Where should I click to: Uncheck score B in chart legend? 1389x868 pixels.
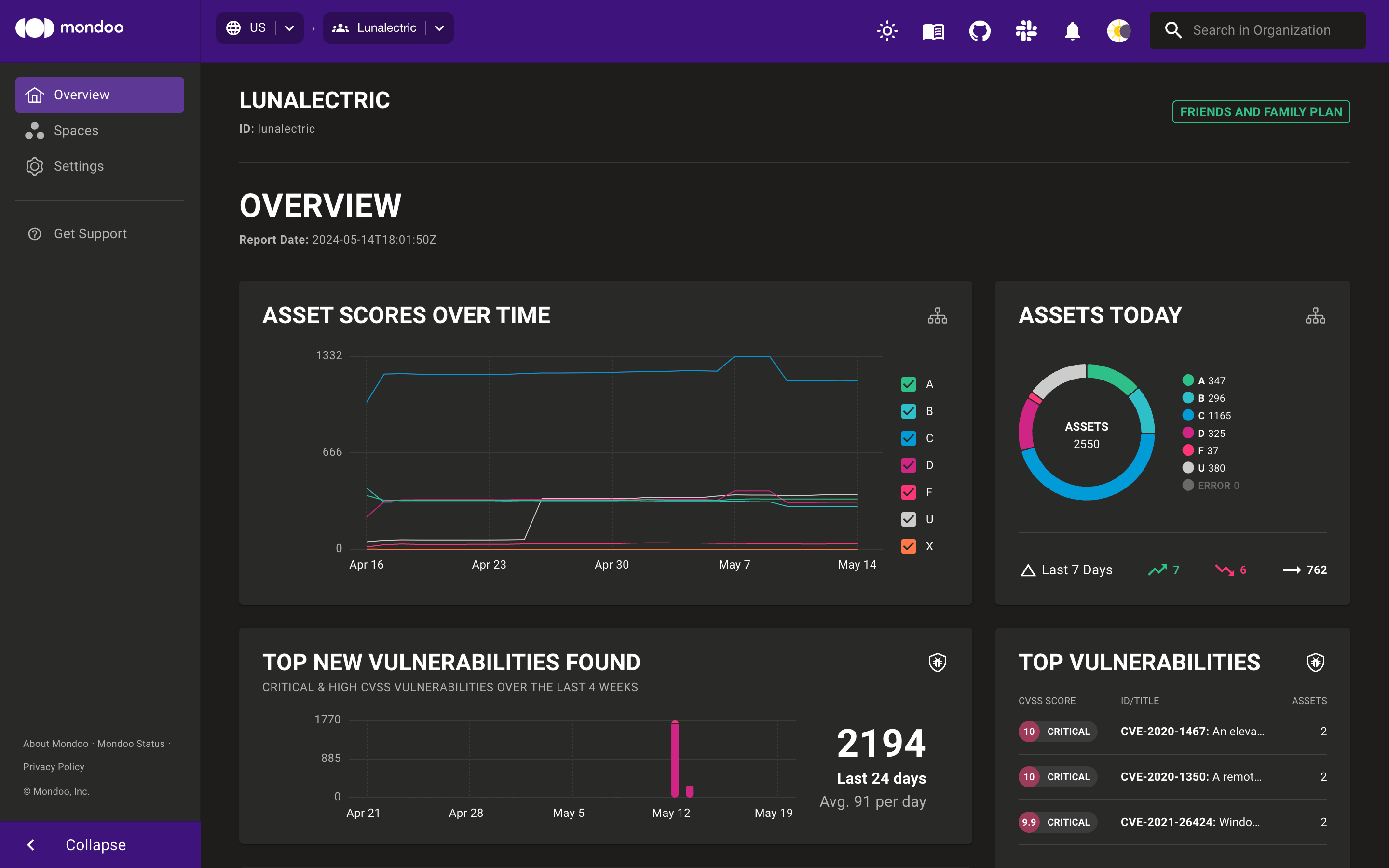pyautogui.click(x=909, y=411)
